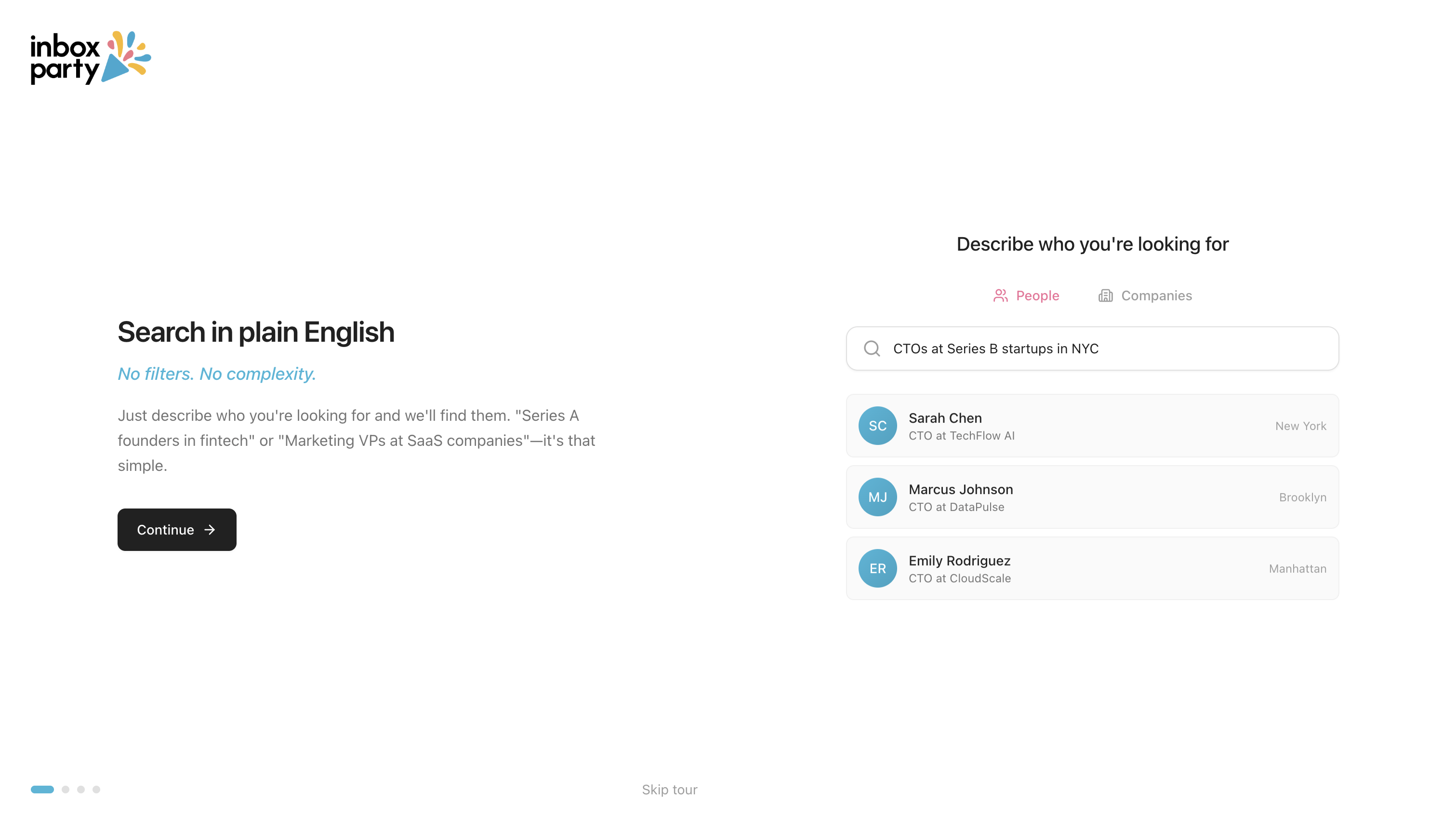Click the search magnifier icon
Screen dimensions: 1456x830
pos(872,348)
